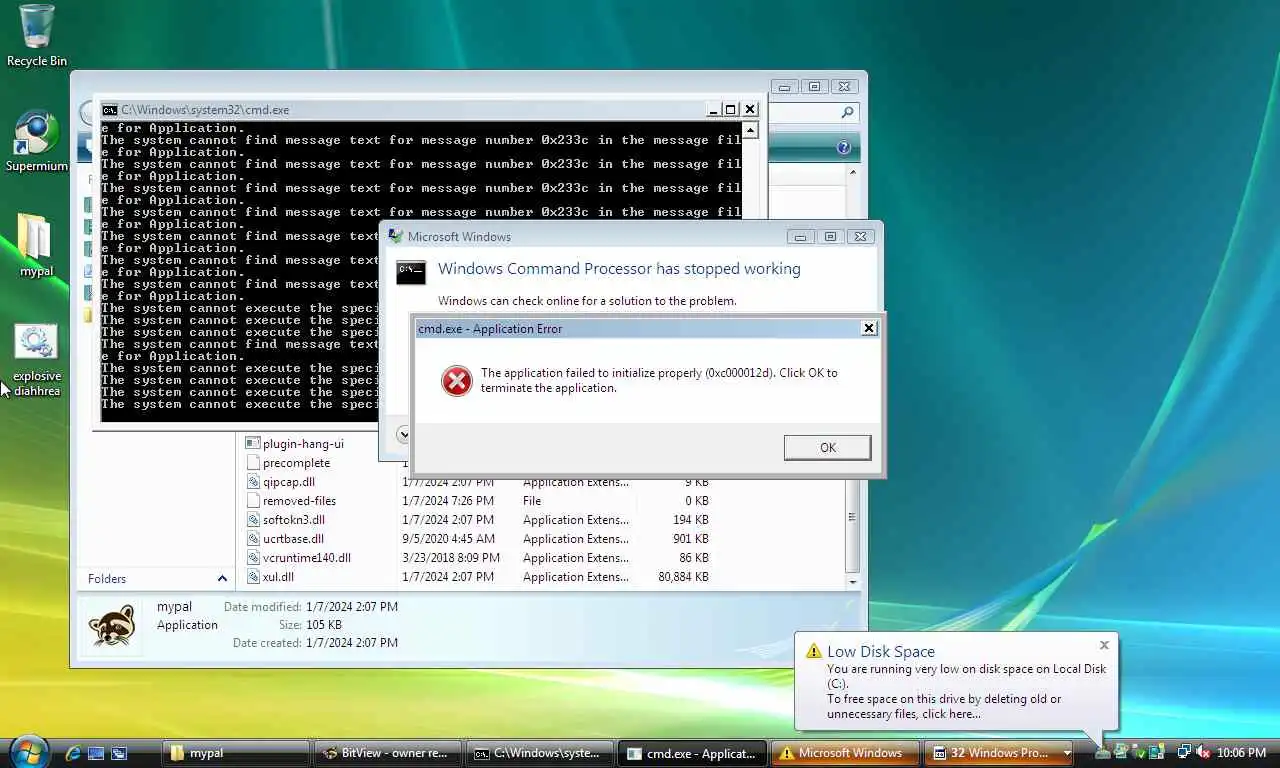Switch to C:\Windows\syste... taskbar button
This screenshot has height=768, width=1280.
coord(540,753)
